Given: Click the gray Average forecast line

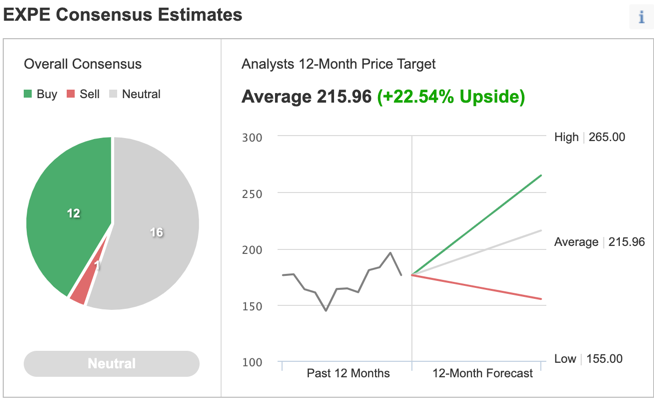Looking at the screenshot, I should click(477, 252).
